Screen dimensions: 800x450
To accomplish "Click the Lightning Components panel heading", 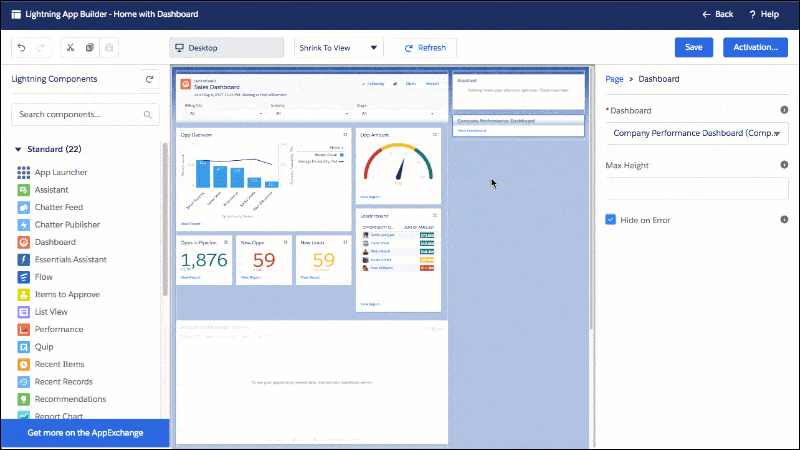I will 54,79.
